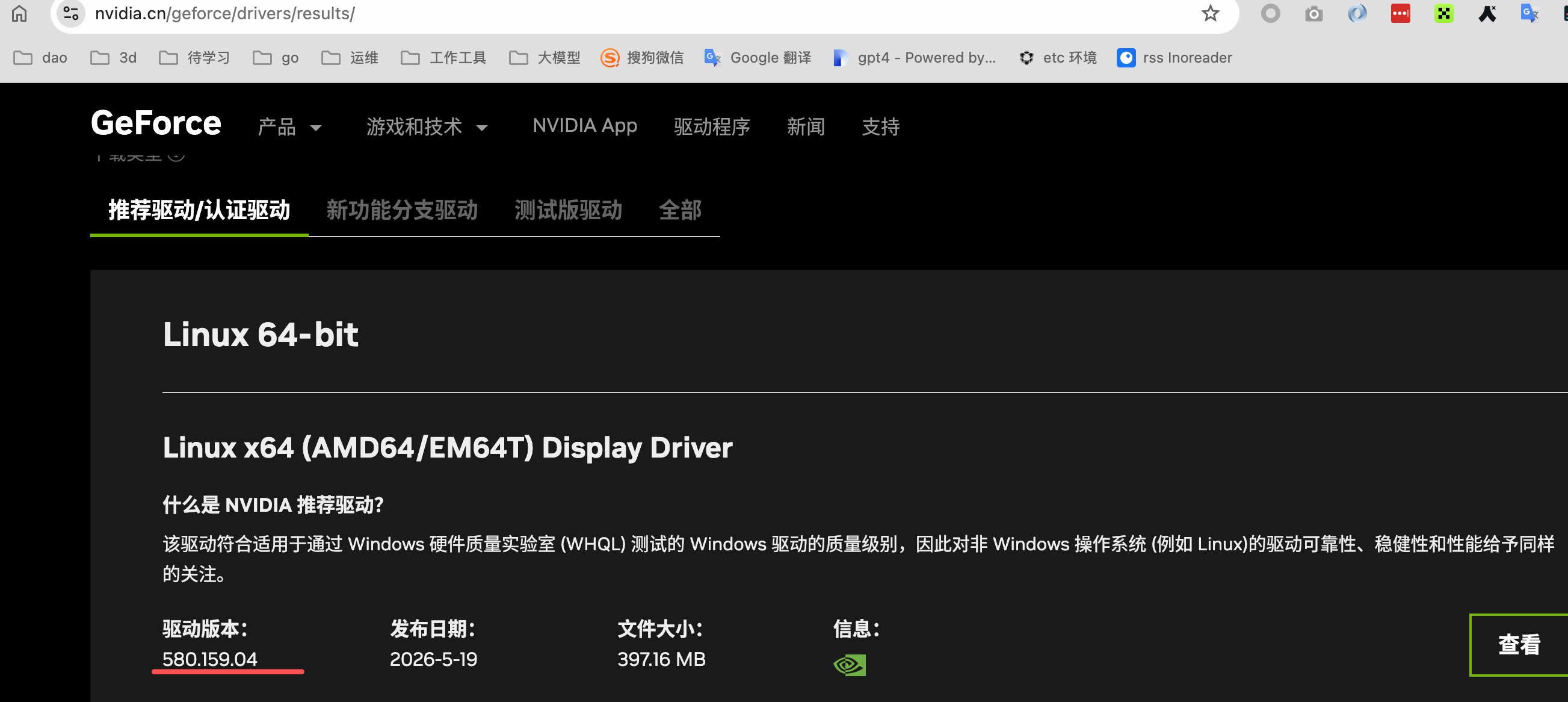This screenshot has width=1568, height=702.
Task: Switch to the 全部 drivers tab
Action: (680, 210)
